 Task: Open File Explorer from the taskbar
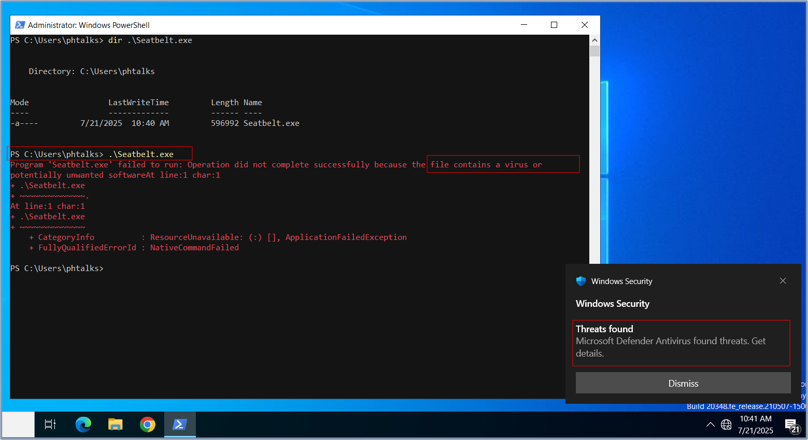point(115,425)
